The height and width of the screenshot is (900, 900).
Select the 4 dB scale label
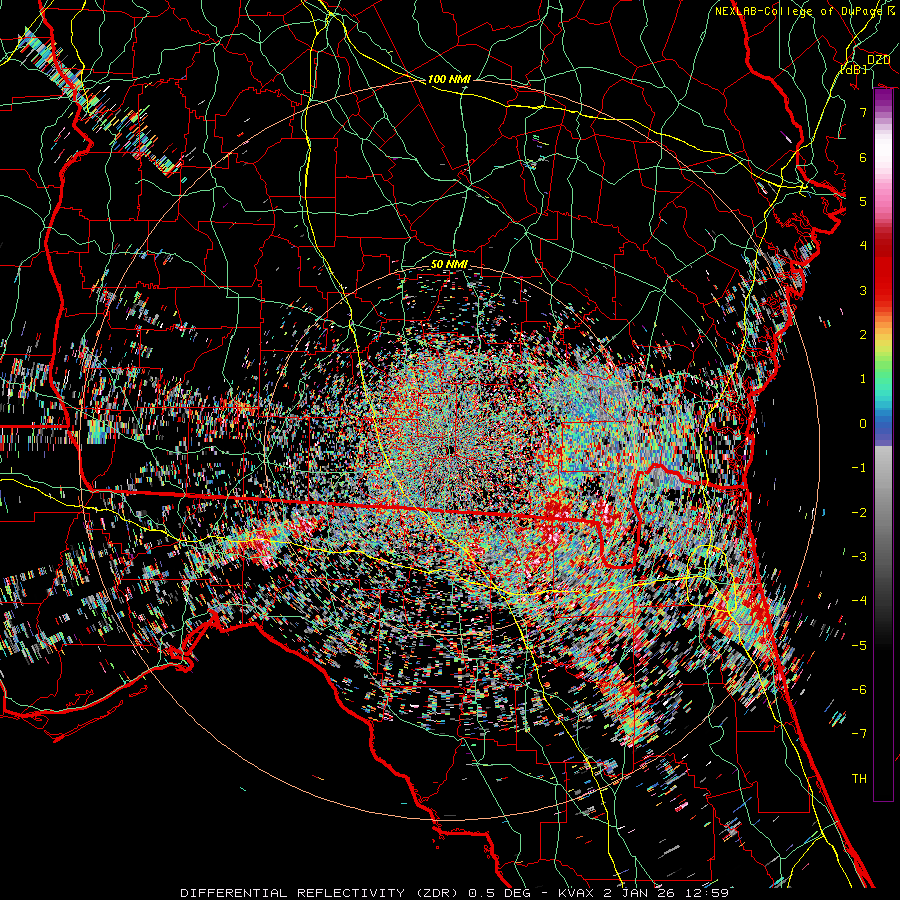click(863, 246)
